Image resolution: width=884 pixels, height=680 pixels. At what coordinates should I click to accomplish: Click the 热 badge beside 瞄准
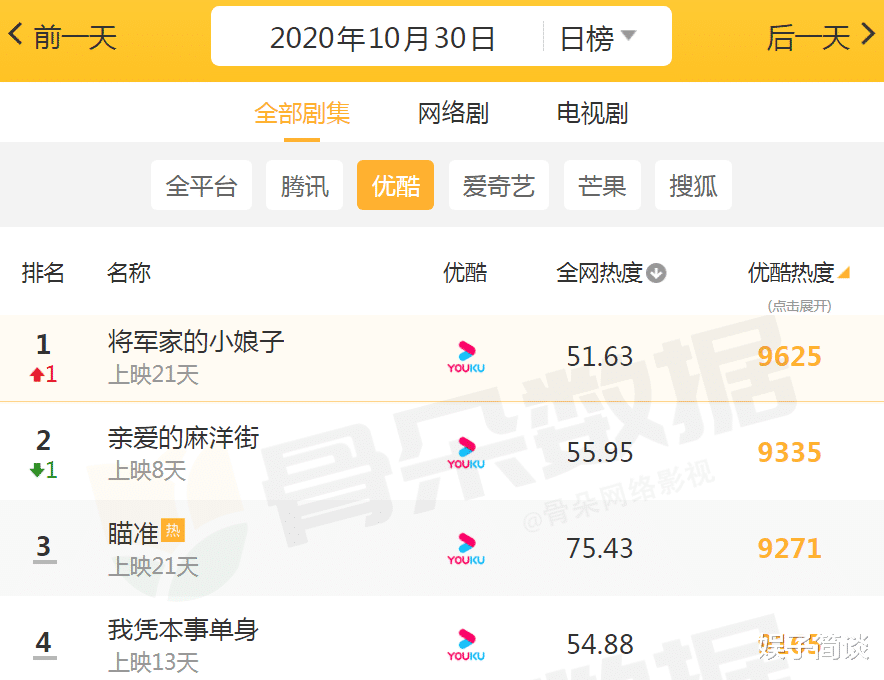[x=172, y=531]
